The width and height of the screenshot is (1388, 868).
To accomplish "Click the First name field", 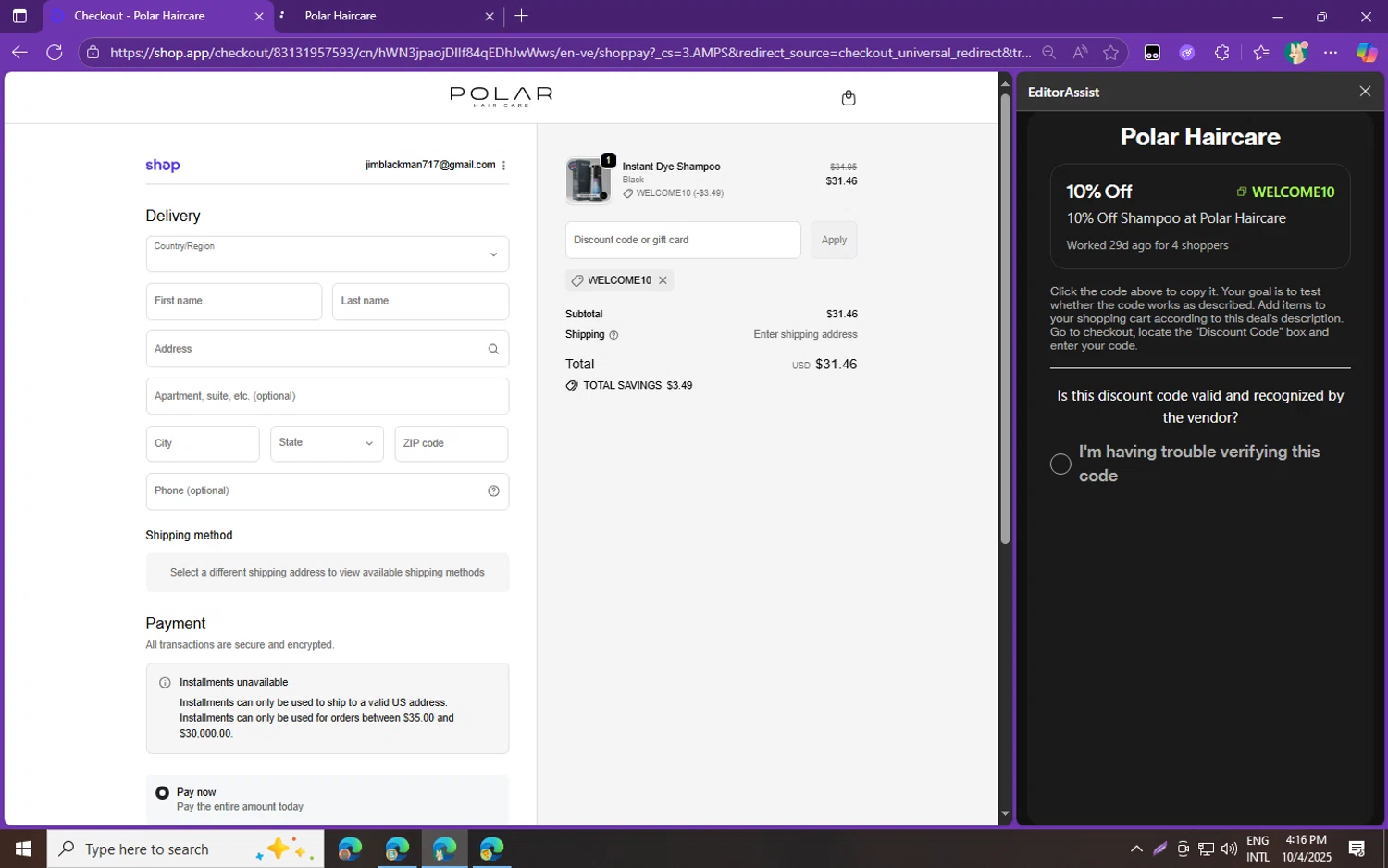I will [234, 302].
